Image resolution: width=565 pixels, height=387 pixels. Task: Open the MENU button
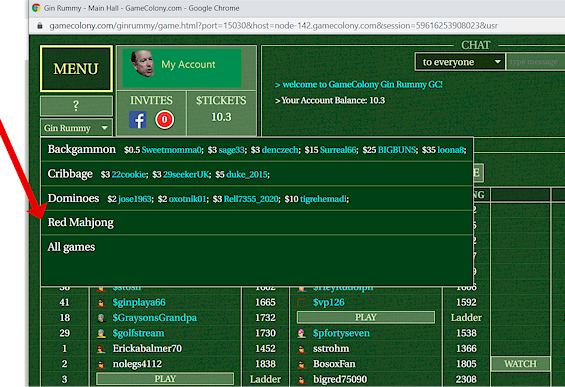pyautogui.click(x=76, y=68)
